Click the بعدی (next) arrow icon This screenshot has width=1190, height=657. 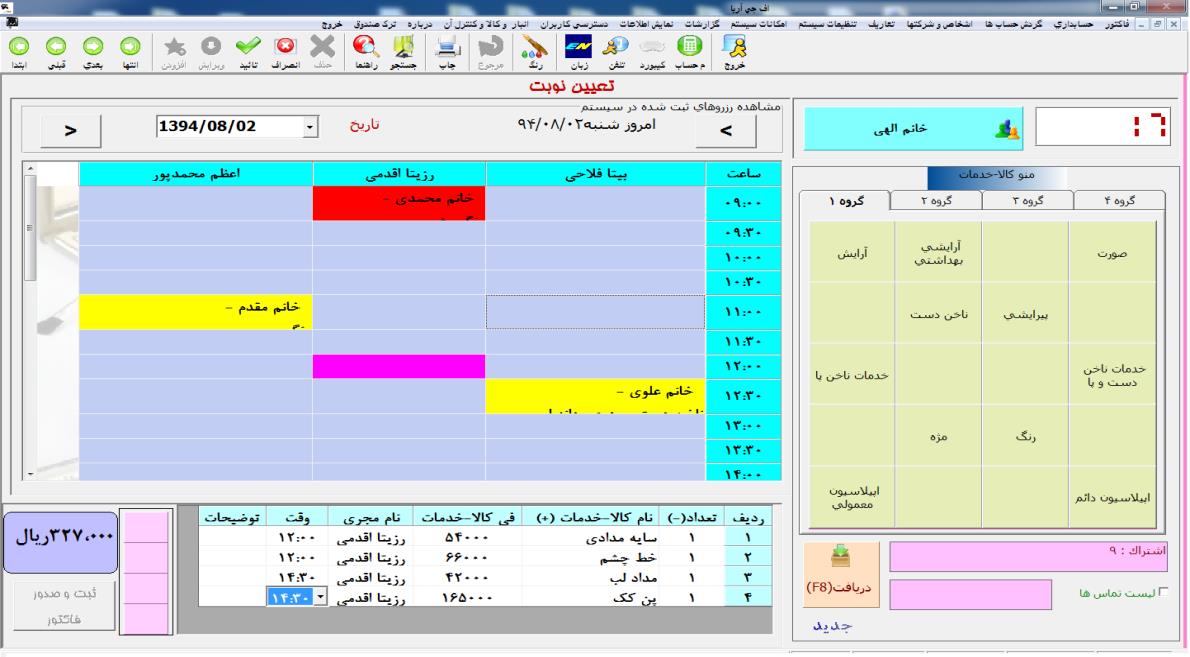93,48
